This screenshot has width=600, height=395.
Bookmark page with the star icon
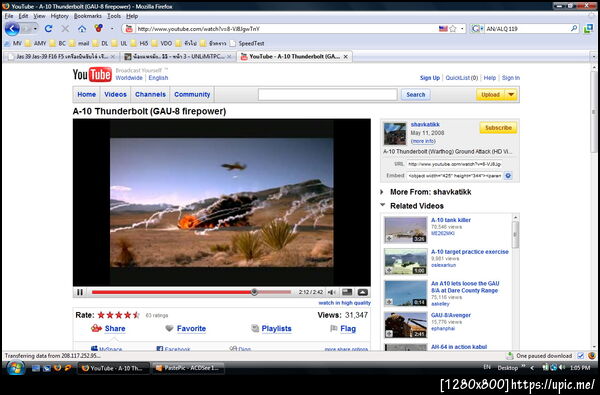click(x=453, y=29)
